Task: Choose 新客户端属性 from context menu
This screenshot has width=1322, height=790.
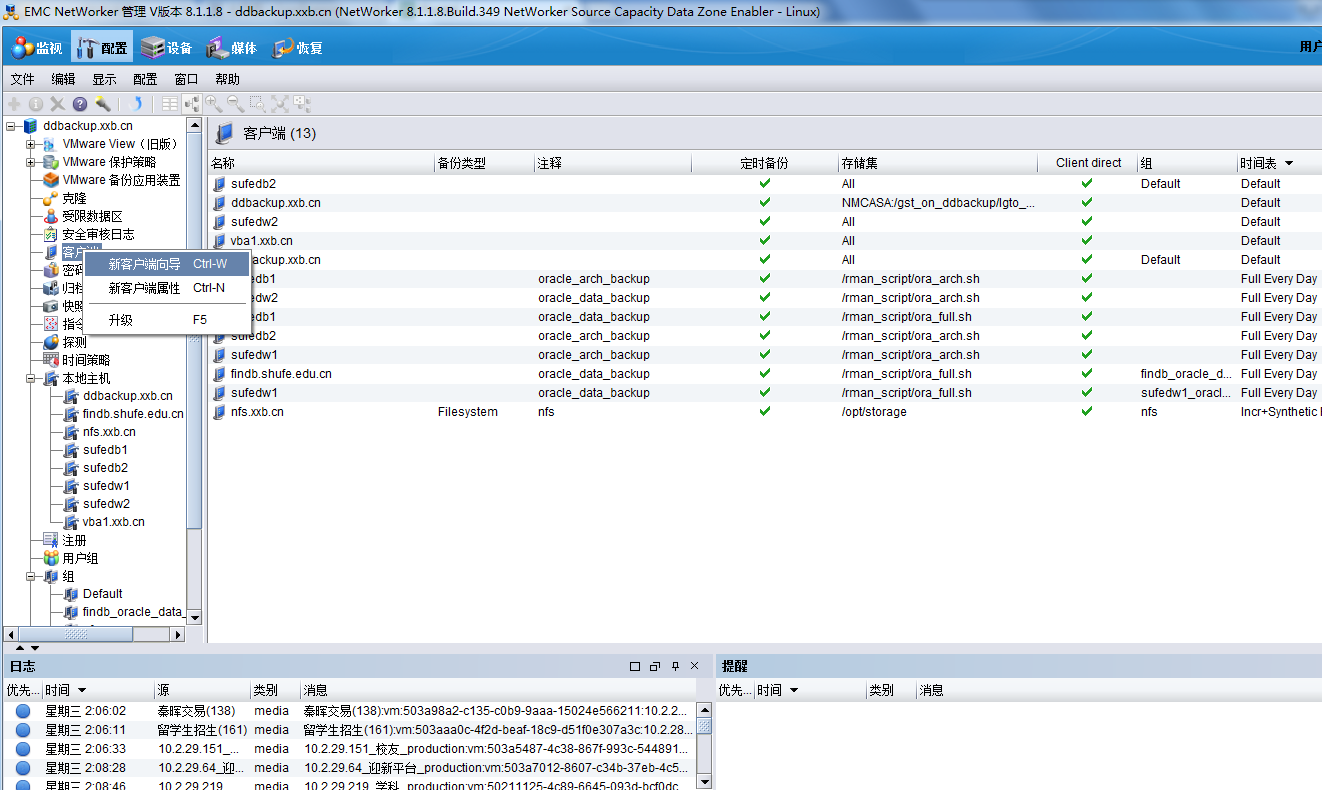Action: tap(167, 288)
